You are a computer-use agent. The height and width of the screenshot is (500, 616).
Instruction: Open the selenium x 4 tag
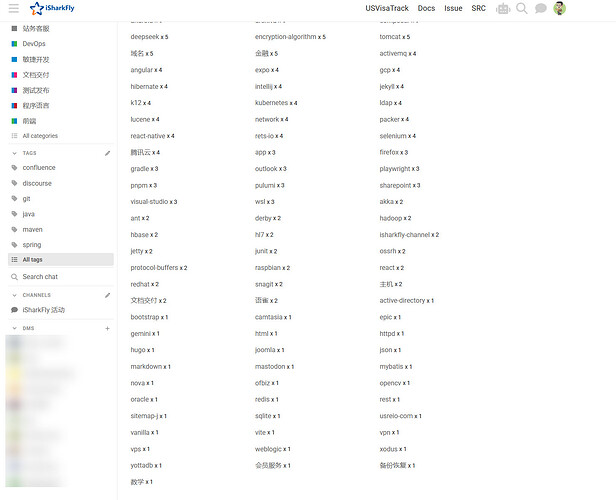pyautogui.click(x=398, y=136)
